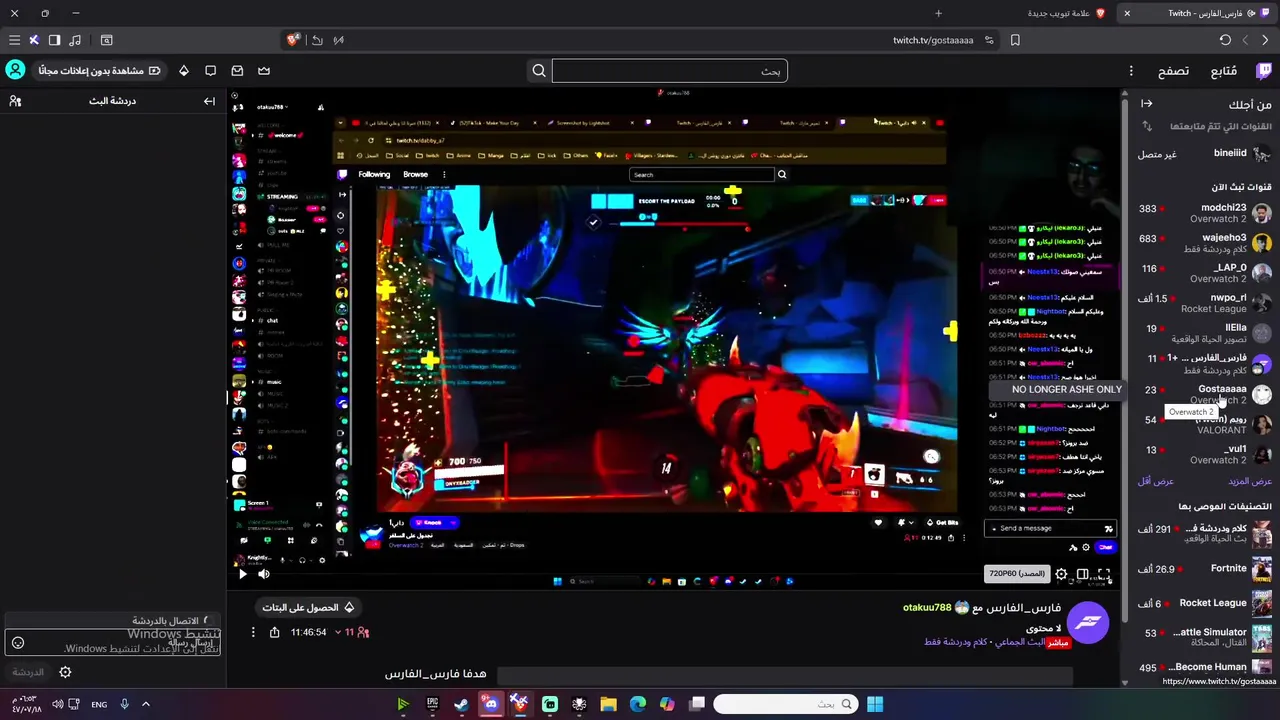This screenshot has width=1280, height=720.
Task: Open the browser hamburger menu
Action: (14, 40)
